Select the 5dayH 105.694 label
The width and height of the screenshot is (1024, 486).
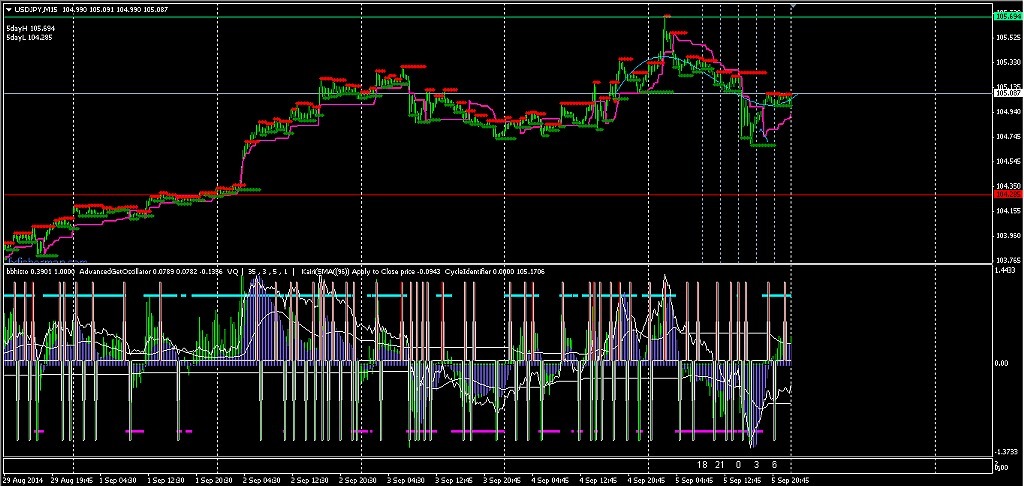pyautogui.click(x=31, y=29)
